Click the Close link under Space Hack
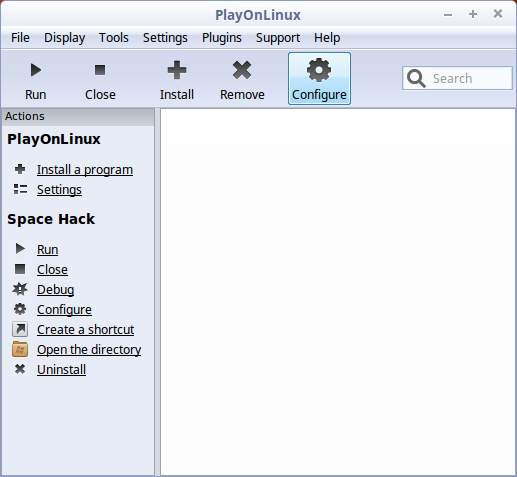The image size is (517, 477). coord(52,270)
